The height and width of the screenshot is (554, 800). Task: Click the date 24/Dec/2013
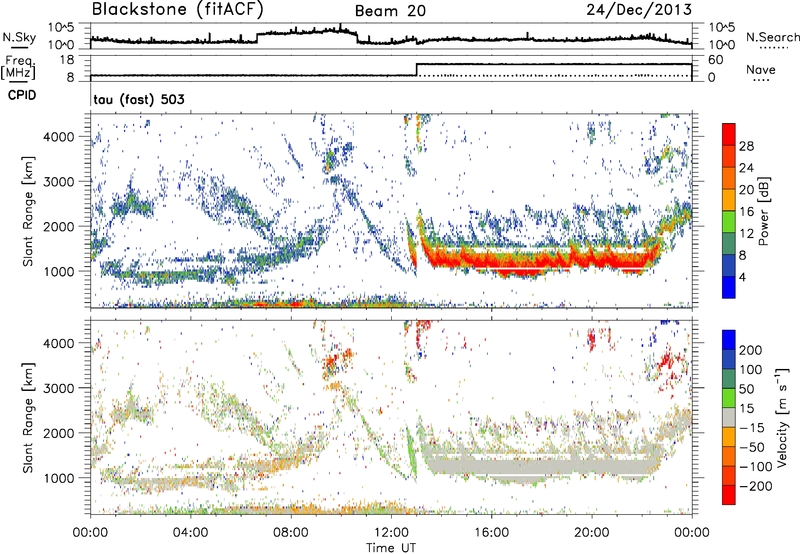639,10
